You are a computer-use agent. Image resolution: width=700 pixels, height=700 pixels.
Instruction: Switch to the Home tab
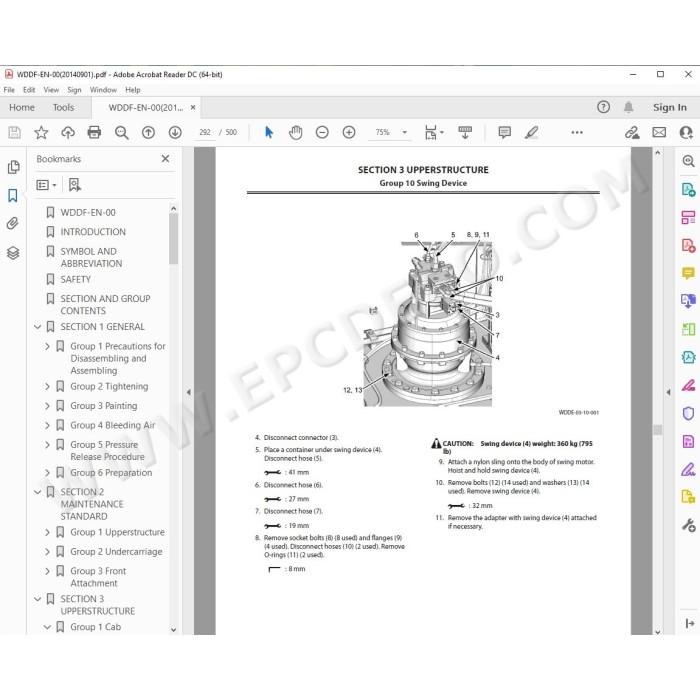[x=22, y=107]
